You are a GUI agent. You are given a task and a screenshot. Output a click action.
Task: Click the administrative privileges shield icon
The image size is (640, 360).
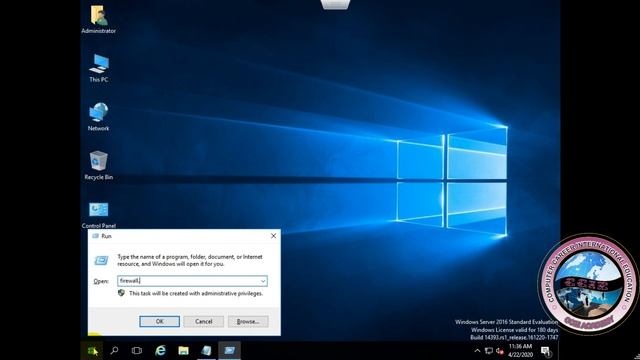tap(121, 293)
